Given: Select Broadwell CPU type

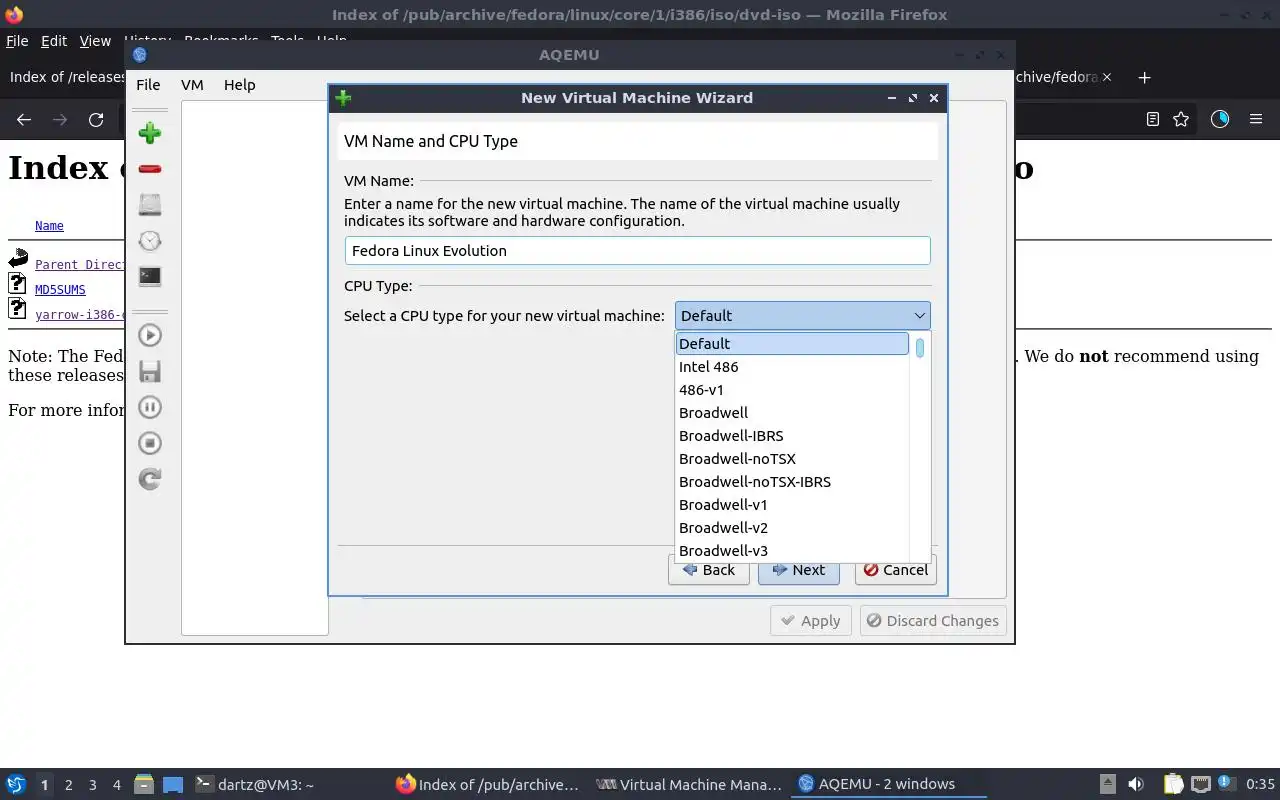Looking at the screenshot, I should tap(792, 412).
